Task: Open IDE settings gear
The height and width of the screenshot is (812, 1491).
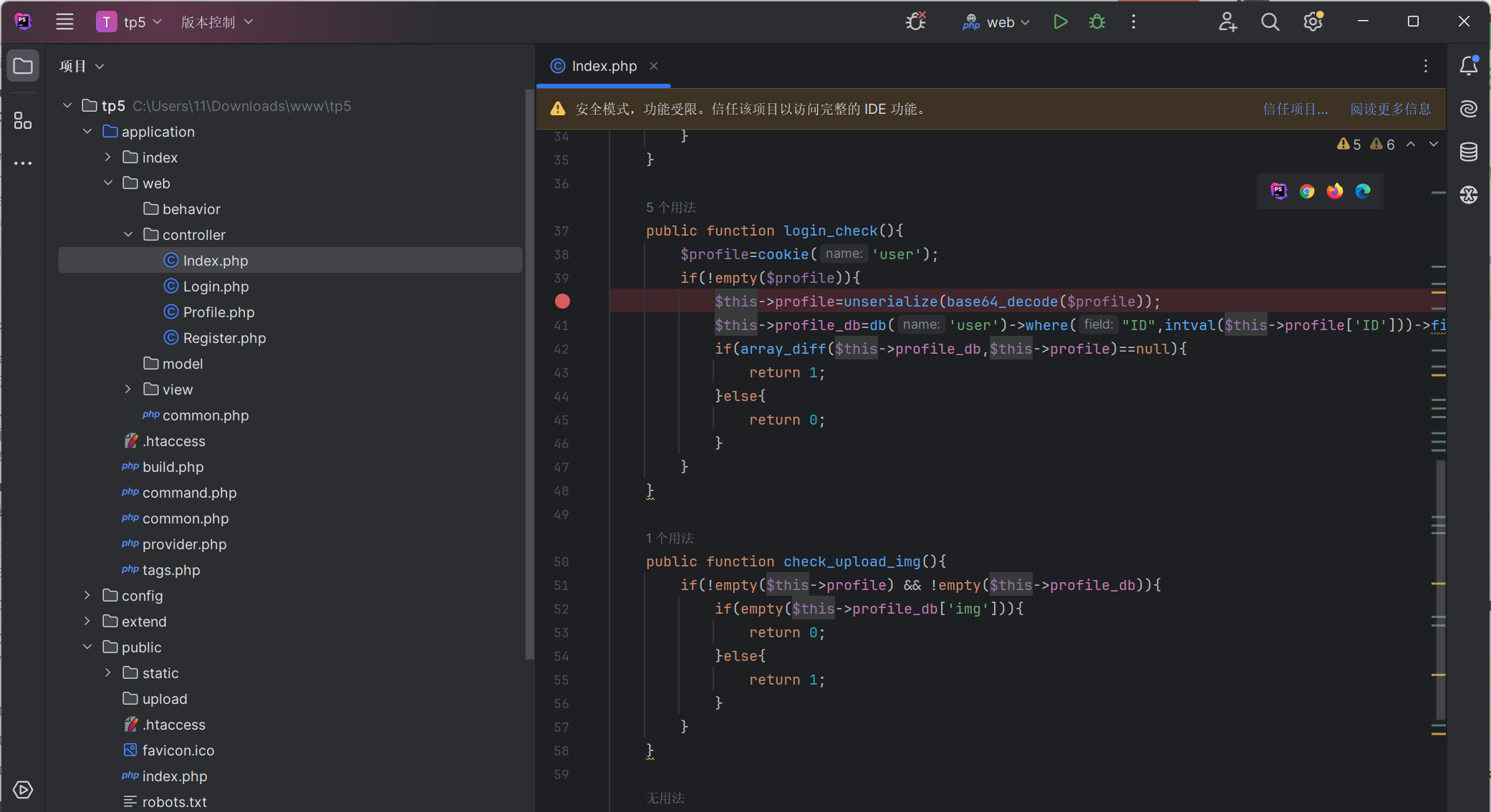Action: (x=1313, y=21)
